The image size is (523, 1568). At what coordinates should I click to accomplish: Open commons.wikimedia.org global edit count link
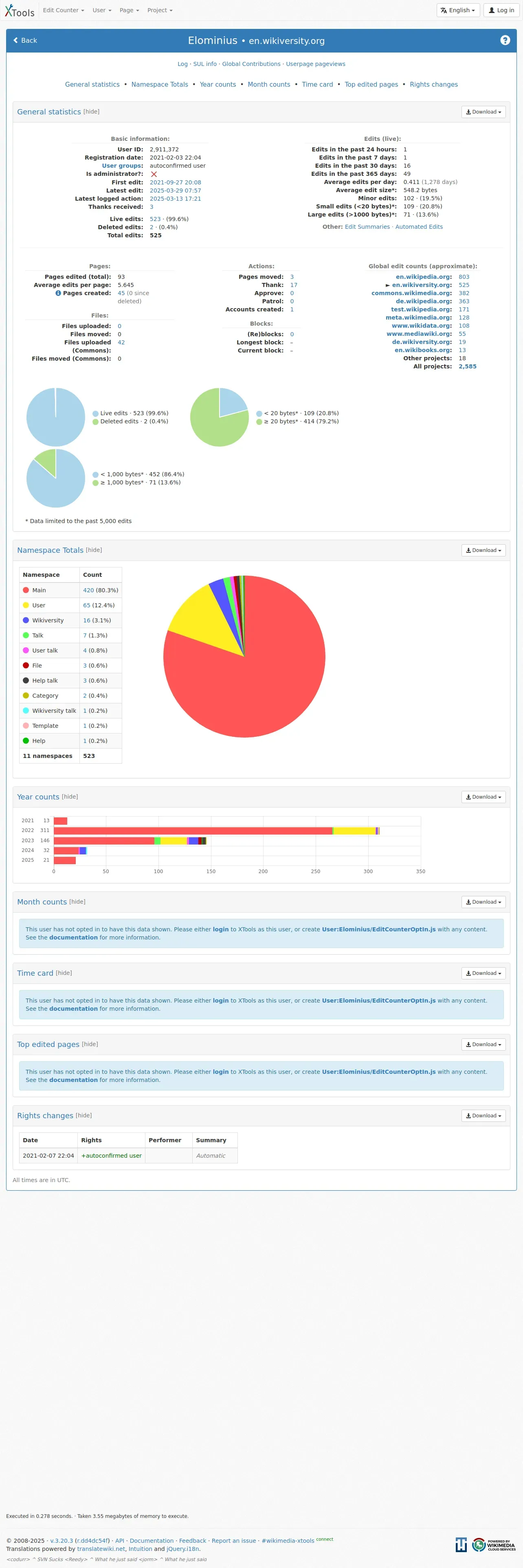pyautogui.click(x=464, y=293)
